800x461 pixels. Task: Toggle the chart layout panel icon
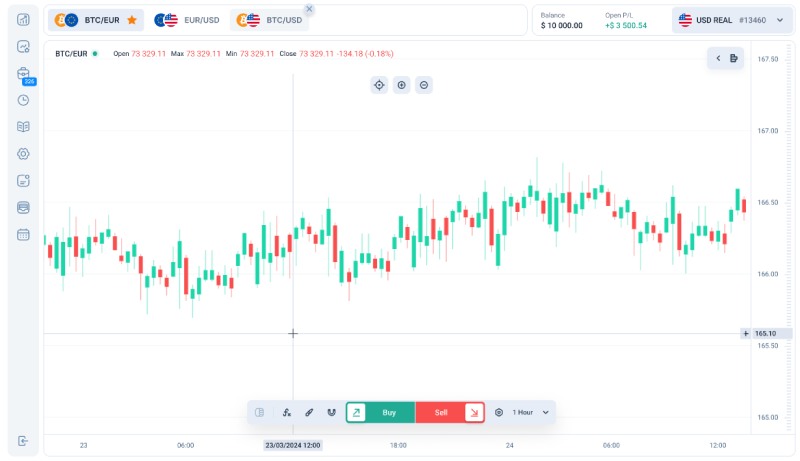click(x=259, y=412)
